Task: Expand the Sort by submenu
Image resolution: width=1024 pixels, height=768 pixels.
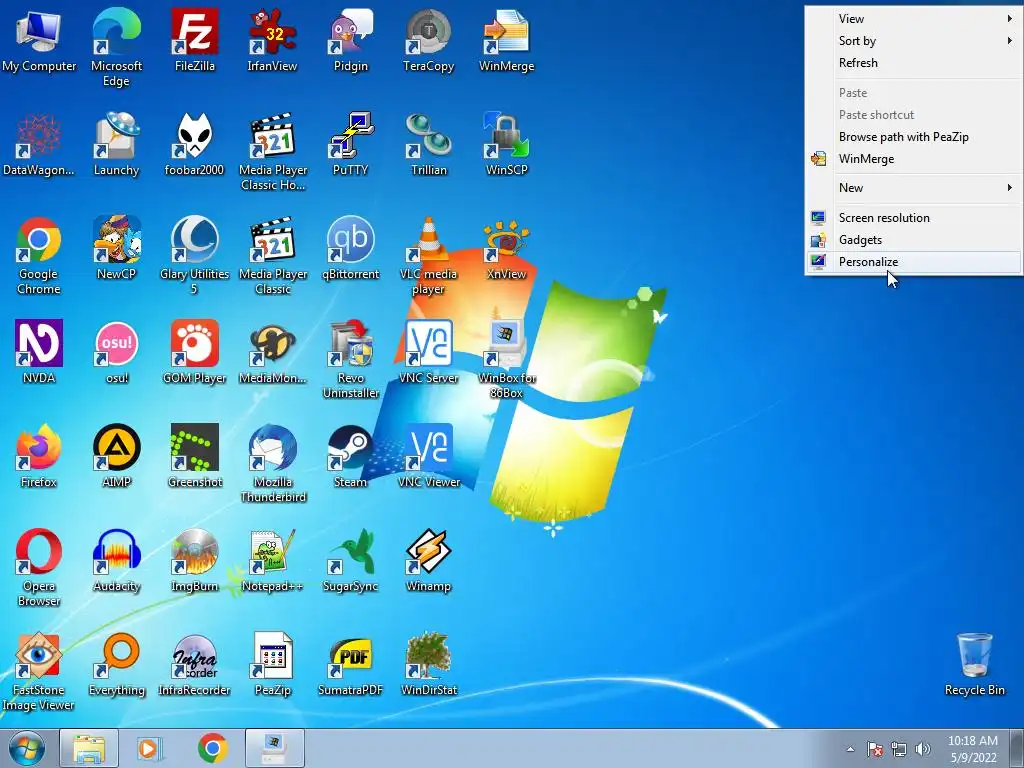Action: [914, 40]
